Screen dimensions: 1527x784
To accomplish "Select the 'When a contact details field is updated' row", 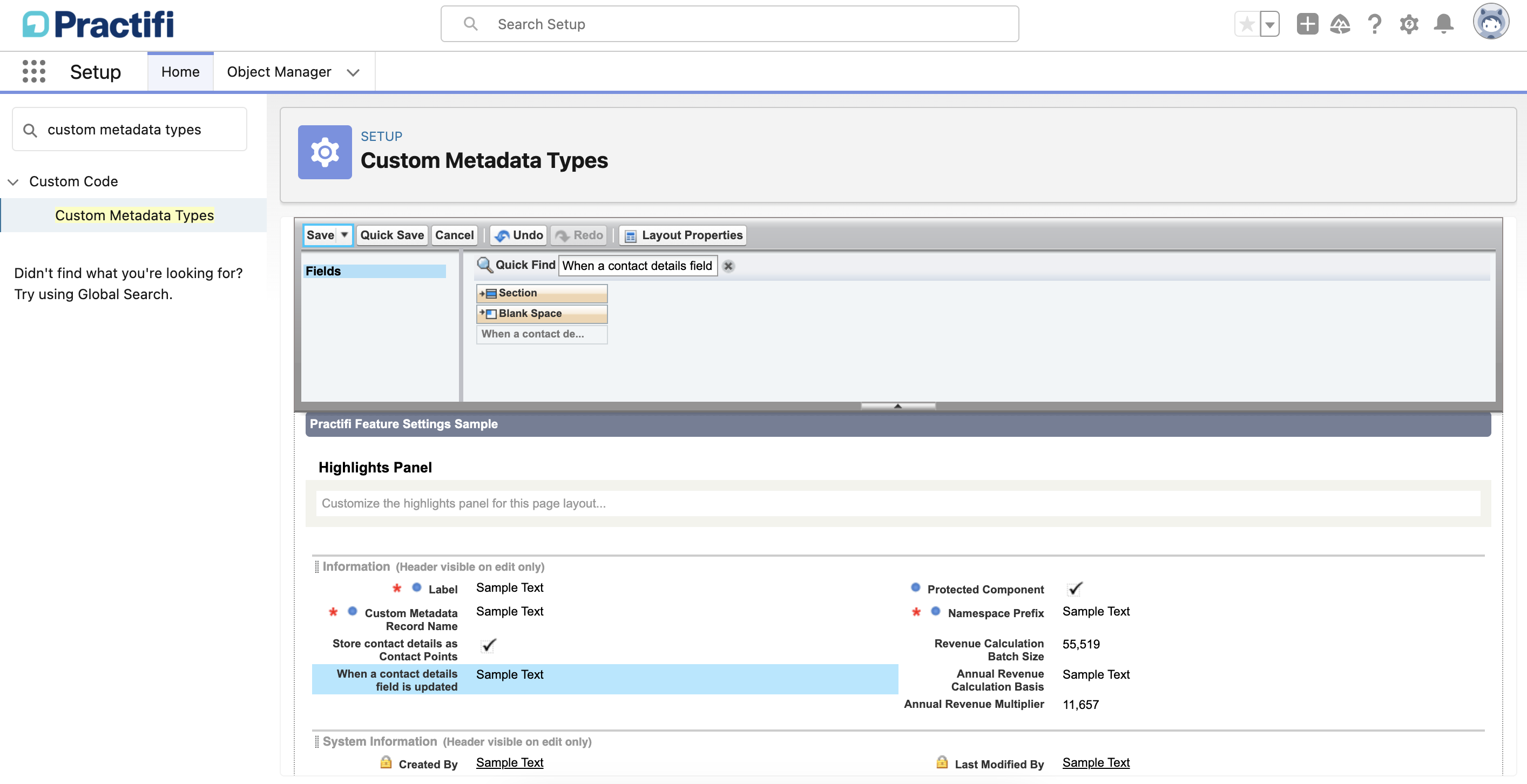I will (605, 680).
